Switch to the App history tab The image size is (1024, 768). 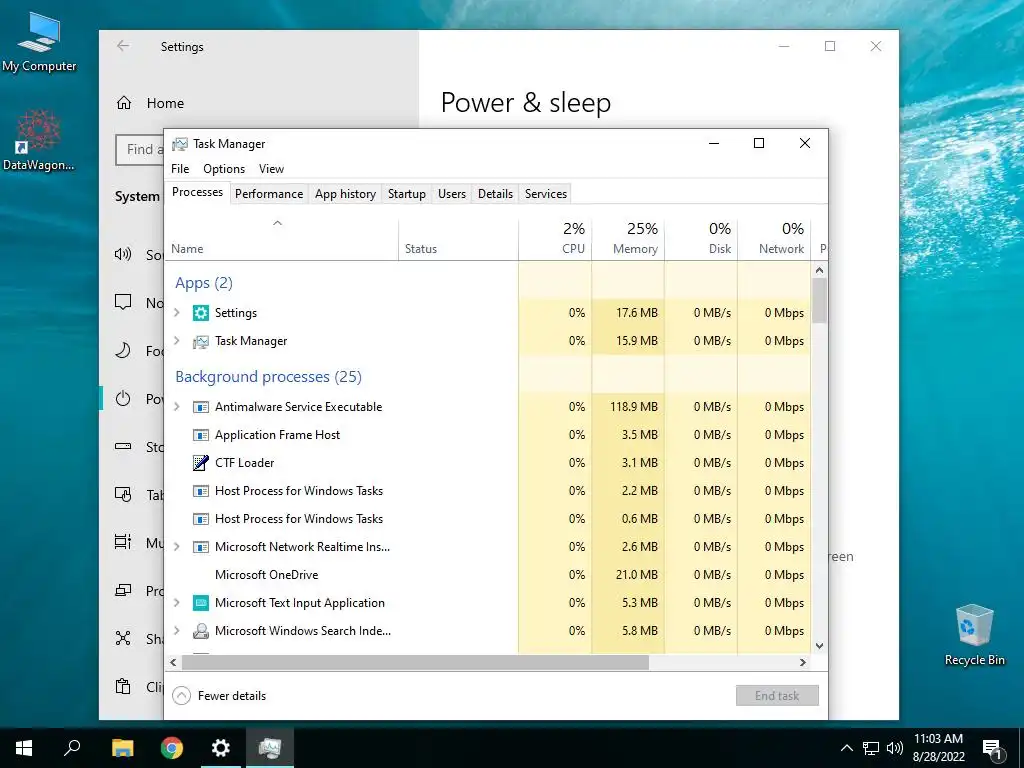click(x=345, y=194)
